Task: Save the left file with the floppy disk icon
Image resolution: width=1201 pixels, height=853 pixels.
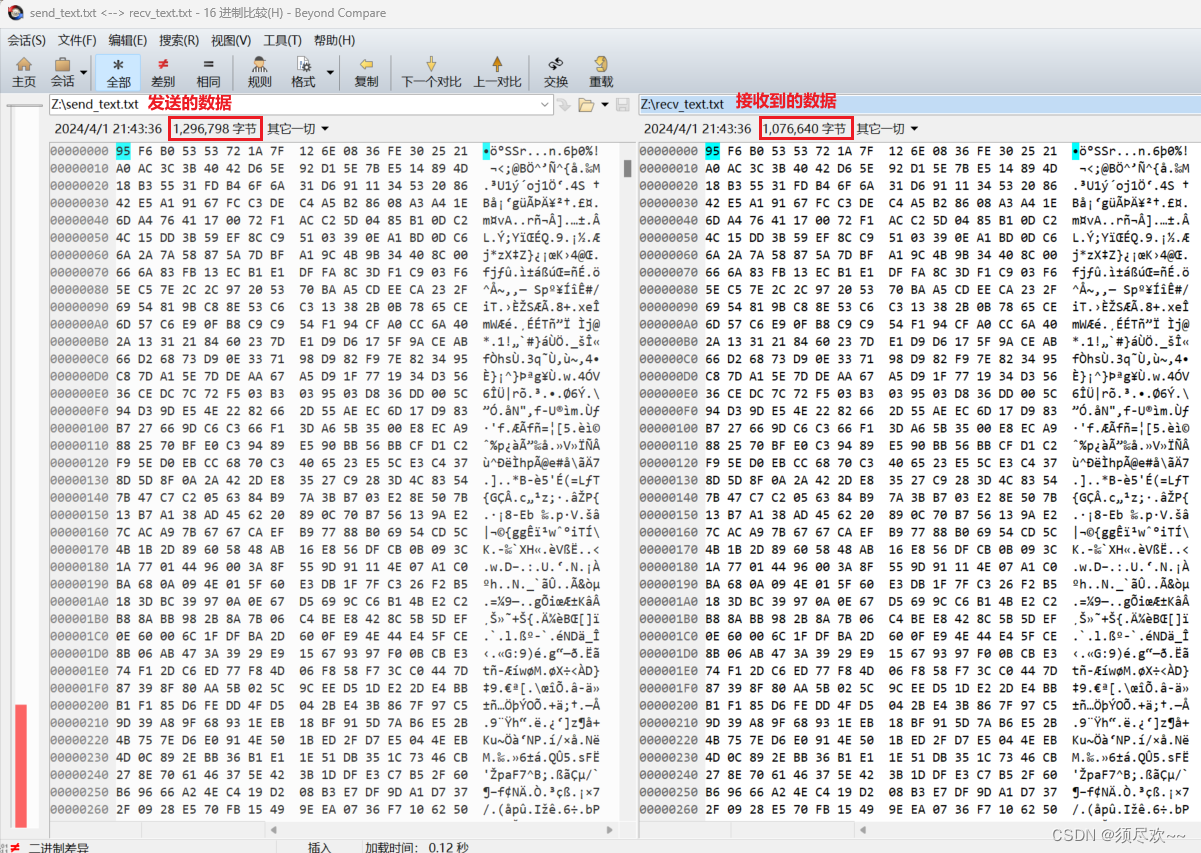Action: point(621,104)
